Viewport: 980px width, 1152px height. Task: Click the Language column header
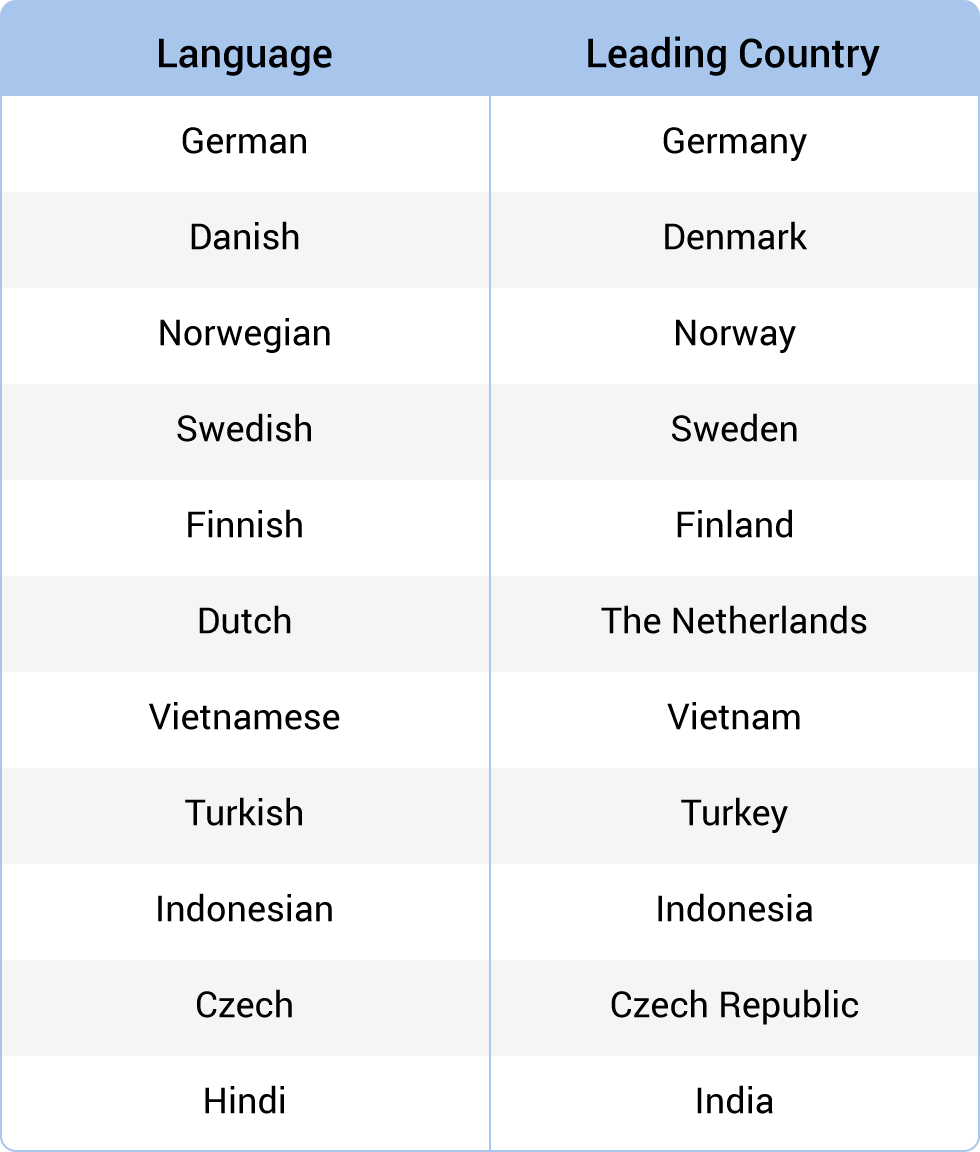(x=244, y=54)
